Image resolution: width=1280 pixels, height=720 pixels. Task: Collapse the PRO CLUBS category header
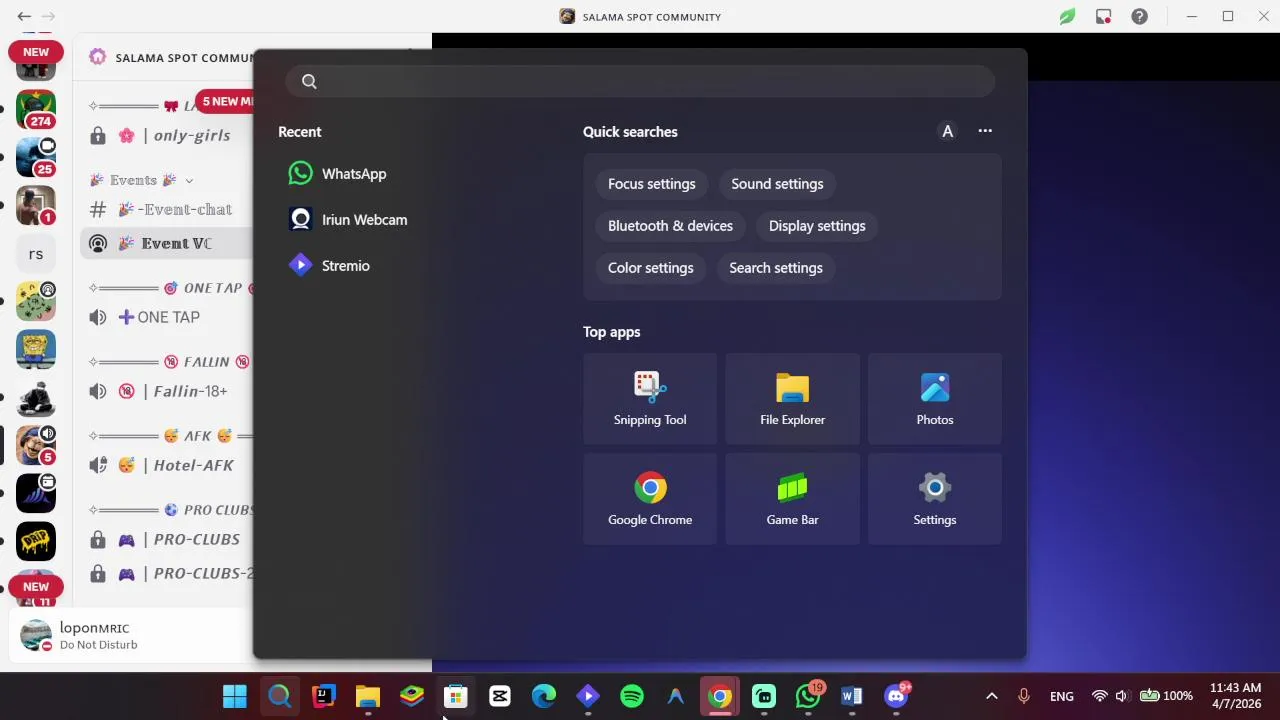tap(170, 510)
